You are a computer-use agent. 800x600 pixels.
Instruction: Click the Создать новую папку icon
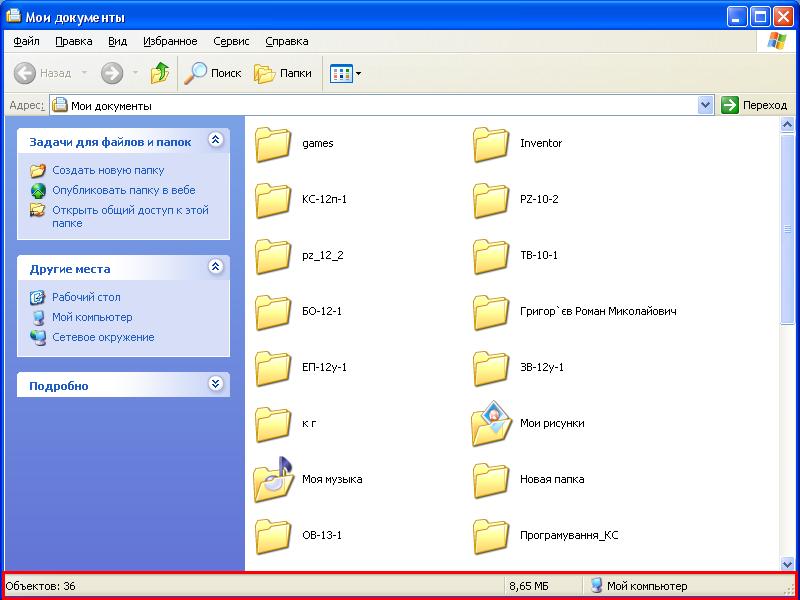tap(38, 170)
